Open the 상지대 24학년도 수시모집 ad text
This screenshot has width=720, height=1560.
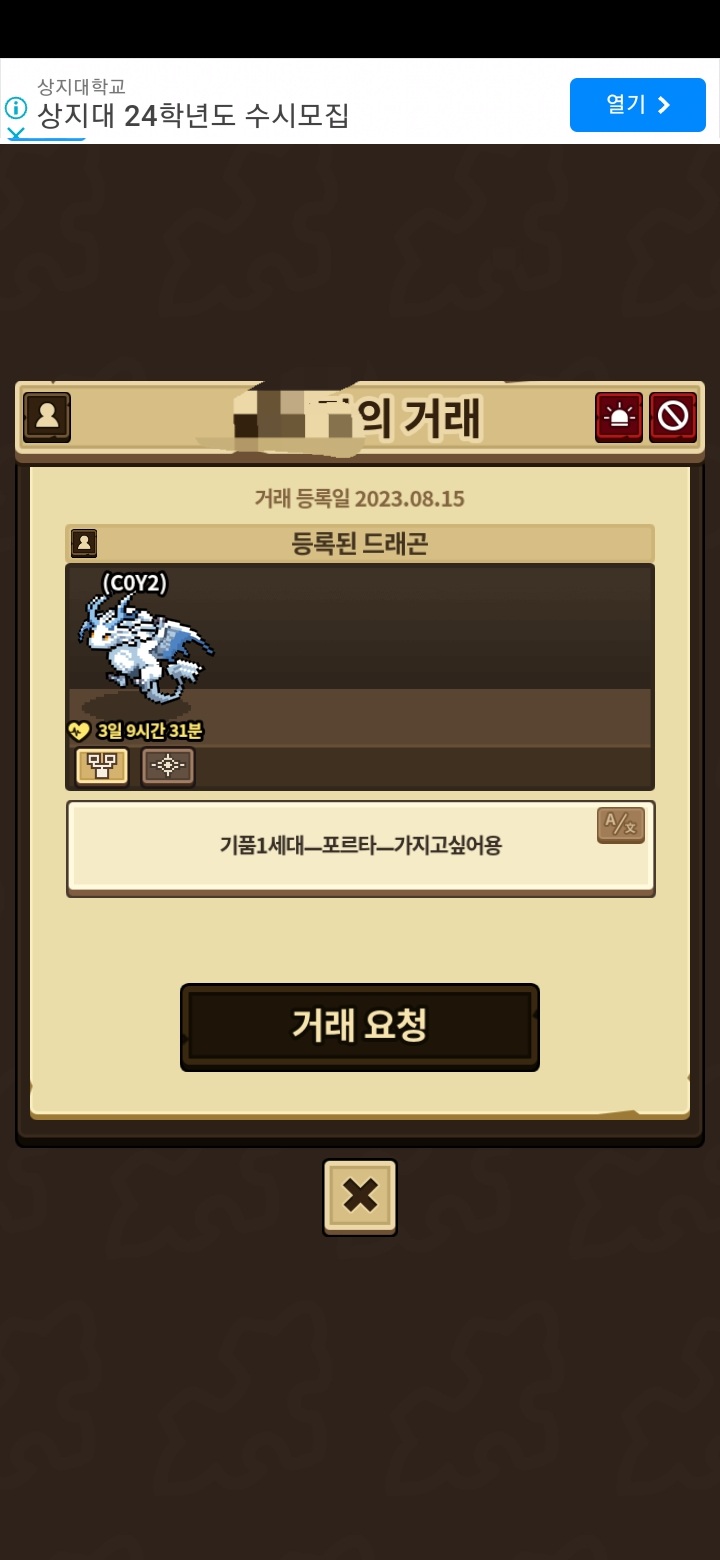[x=193, y=116]
